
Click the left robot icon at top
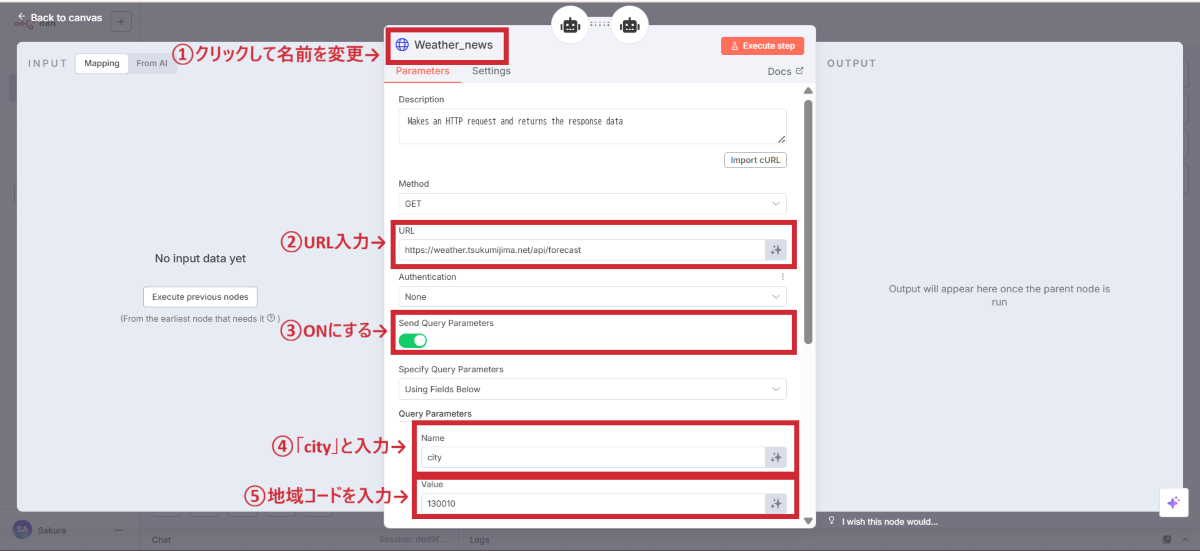pyautogui.click(x=571, y=26)
